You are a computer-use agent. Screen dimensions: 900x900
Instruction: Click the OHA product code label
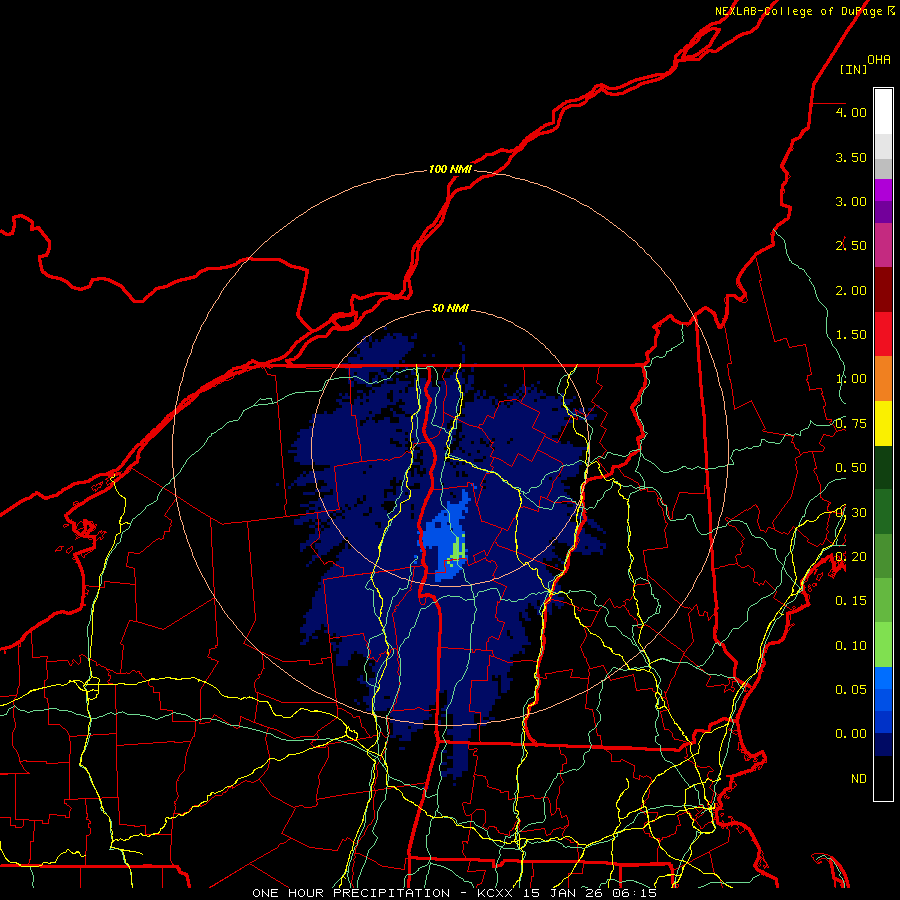[879, 59]
